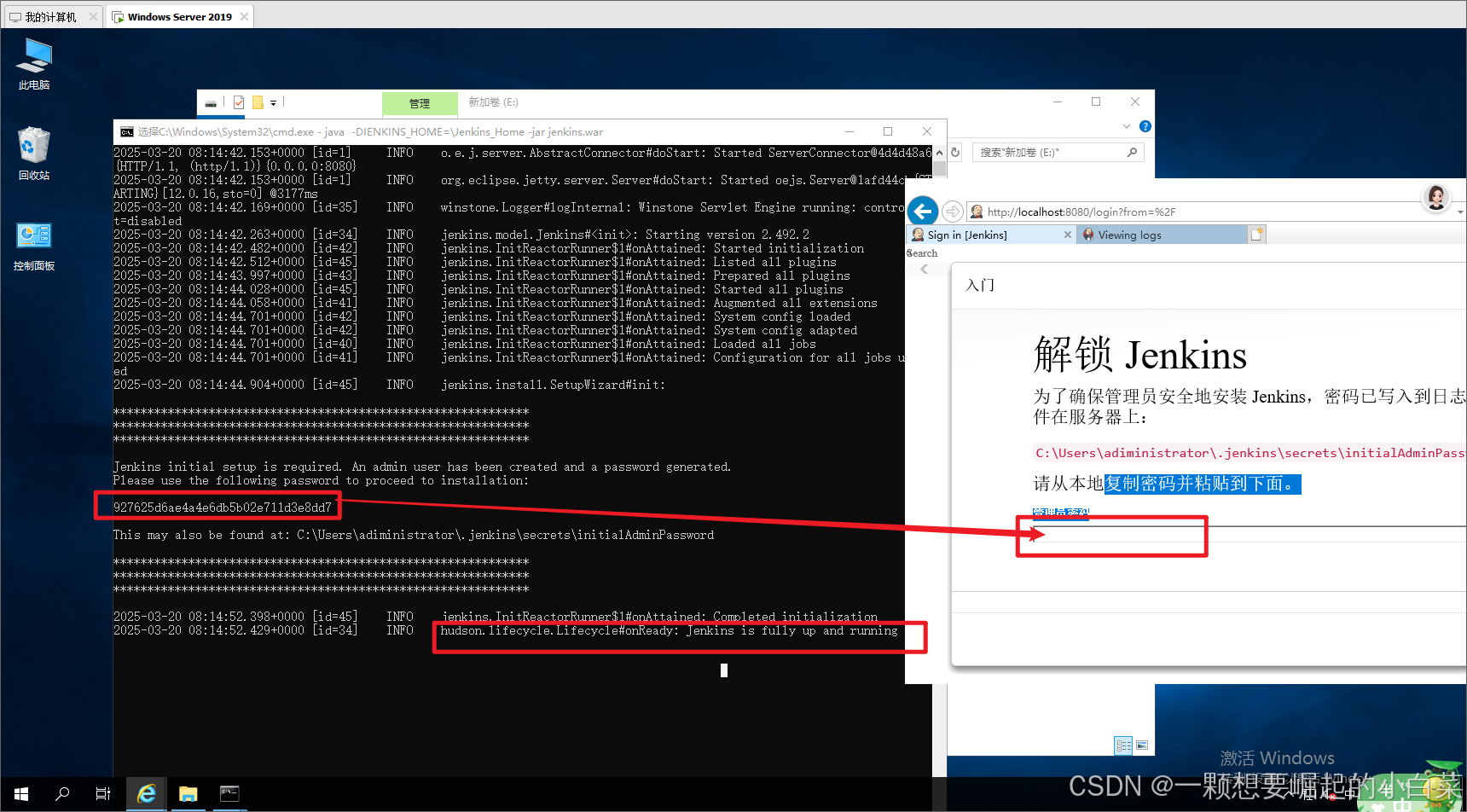Screen dimensions: 1467x812
Task: Open the Windows Start menu
Action: coord(21,794)
